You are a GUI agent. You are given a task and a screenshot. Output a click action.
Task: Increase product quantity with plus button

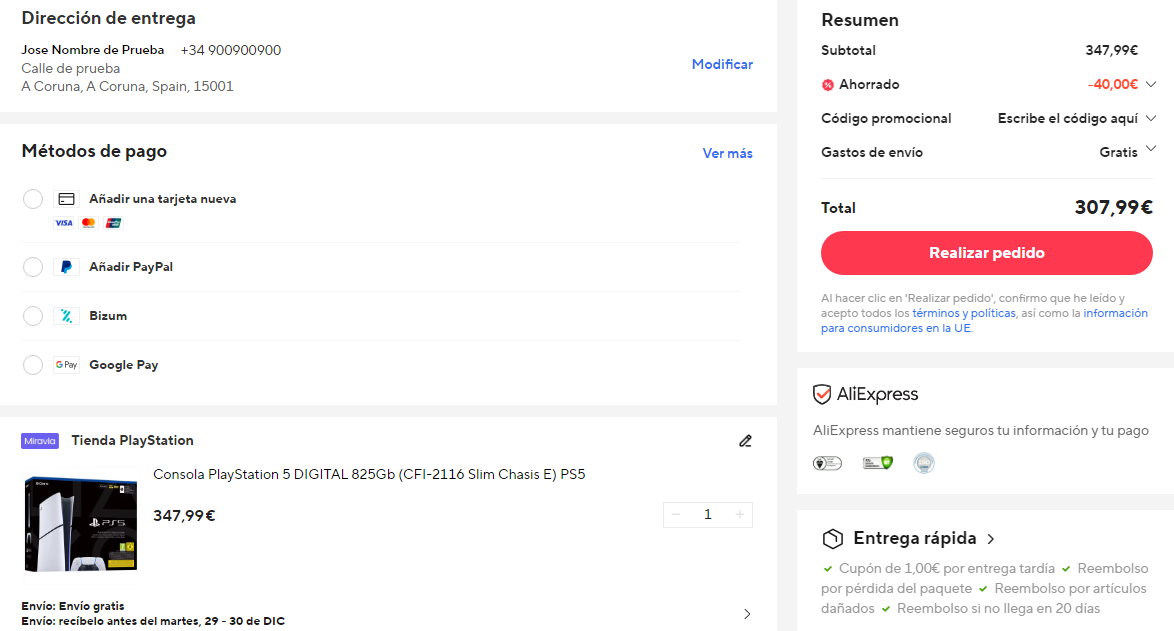click(739, 514)
